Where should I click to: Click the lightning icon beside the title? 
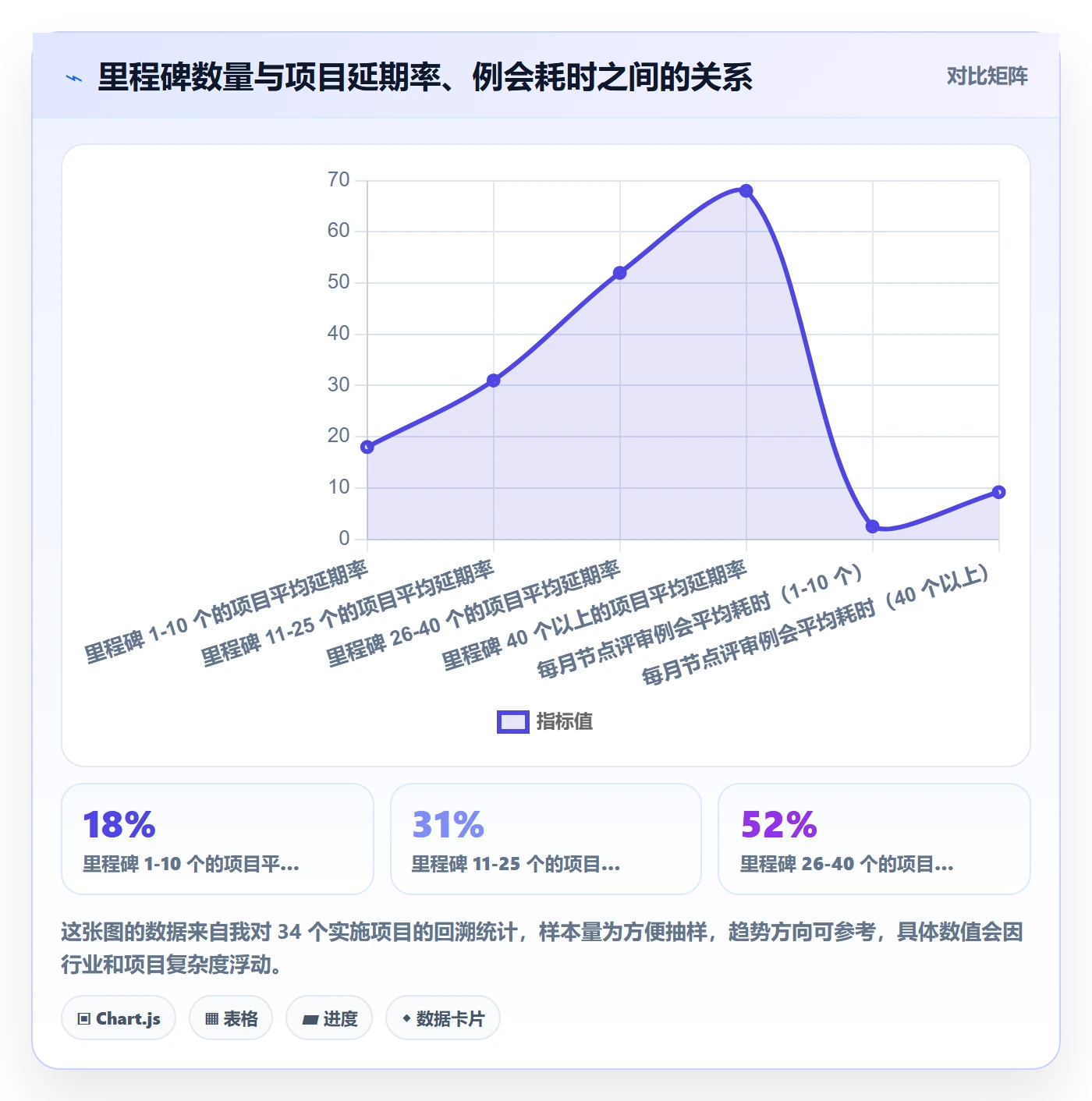[x=74, y=78]
